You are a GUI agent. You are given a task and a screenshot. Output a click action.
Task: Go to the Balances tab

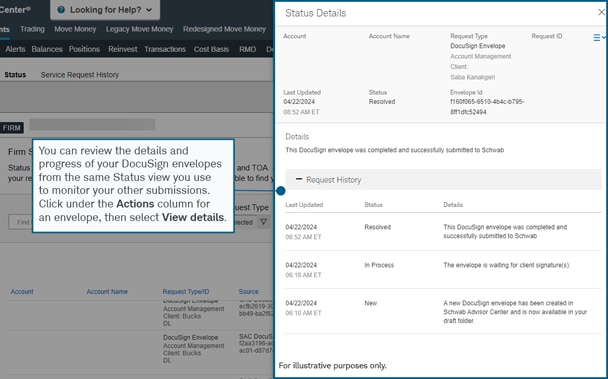47,49
